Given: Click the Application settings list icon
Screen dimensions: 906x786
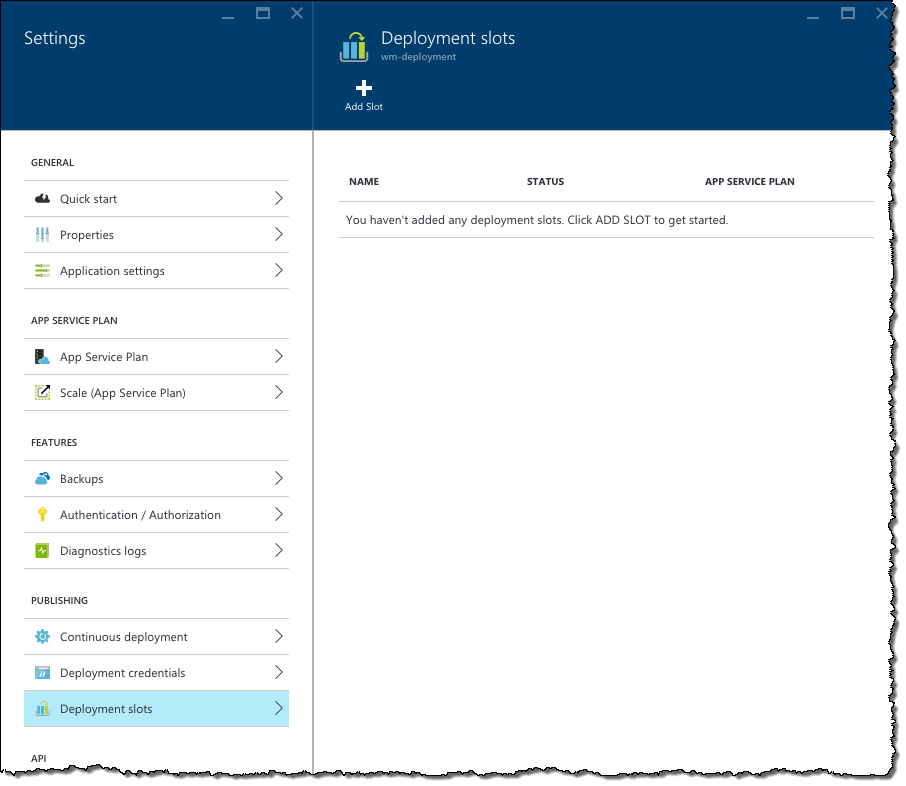Looking at the screenshot, I should click(x=42, y=272).
